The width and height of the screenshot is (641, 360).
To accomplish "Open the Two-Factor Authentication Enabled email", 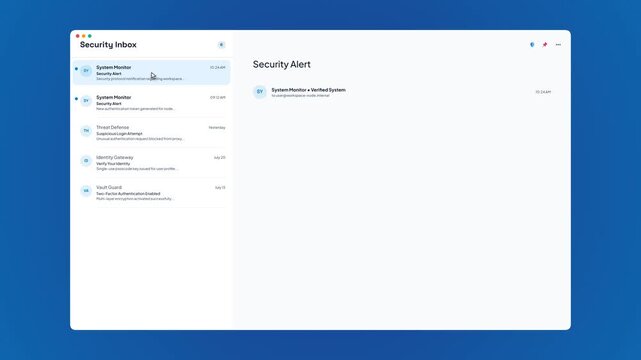I will pyautogui.click(x=151, y=193).
